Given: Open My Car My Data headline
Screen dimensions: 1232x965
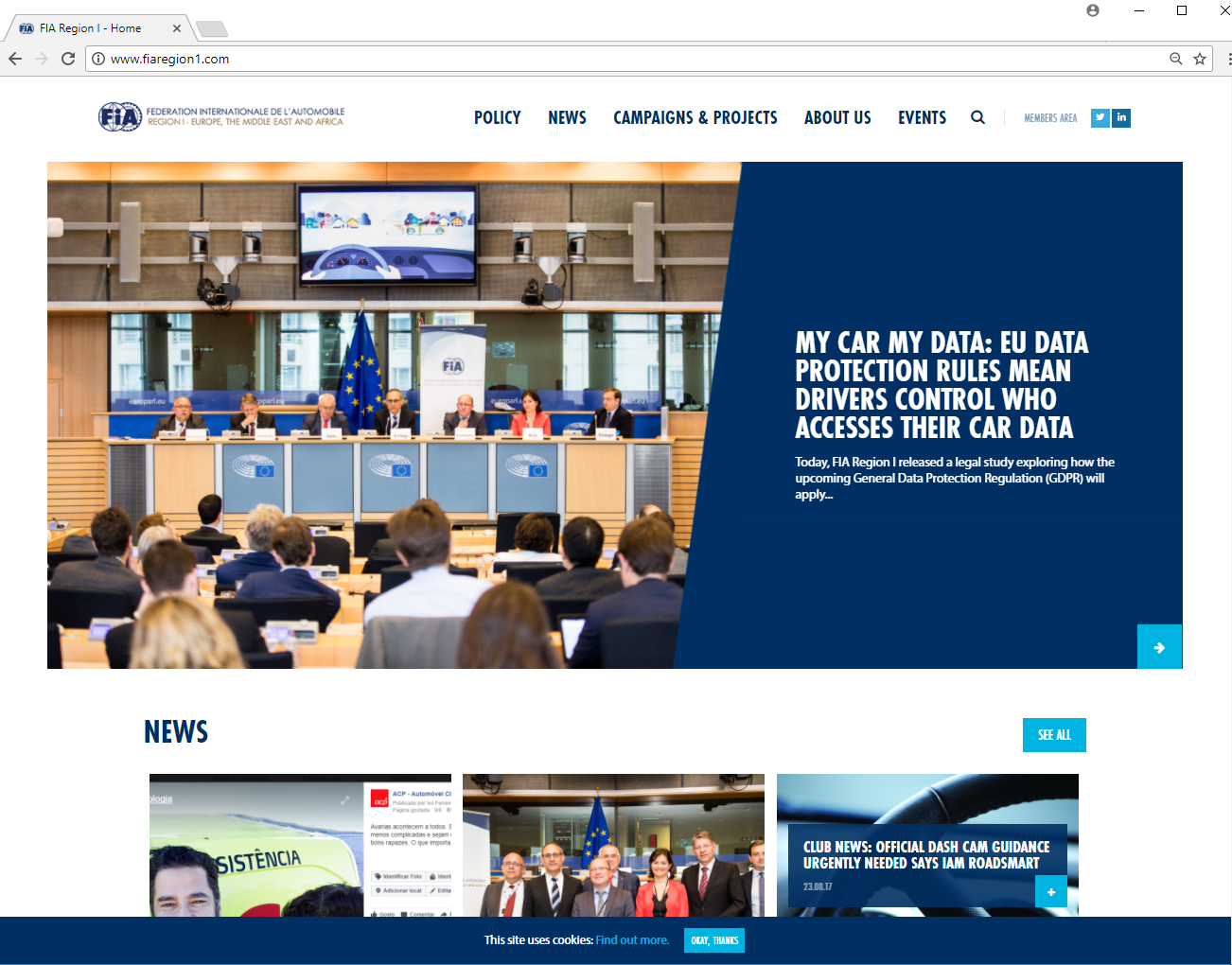Looking at the screenshot, I should (942, 385).
